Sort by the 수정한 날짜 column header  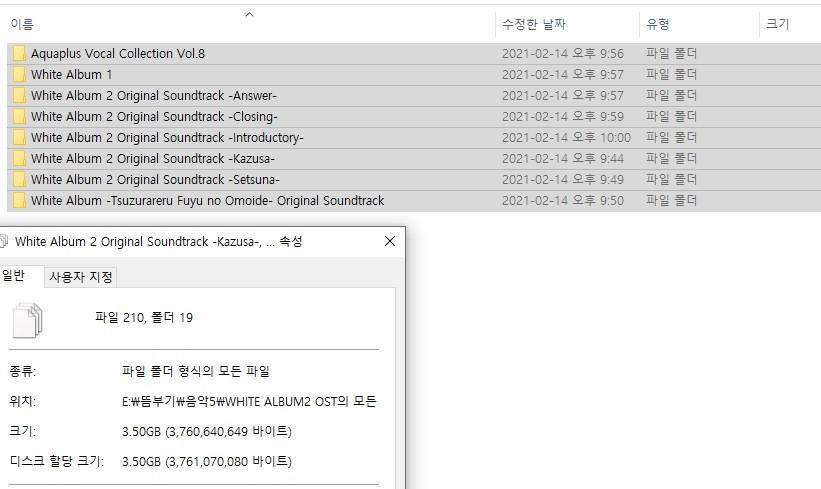click(x=534, y=24)
